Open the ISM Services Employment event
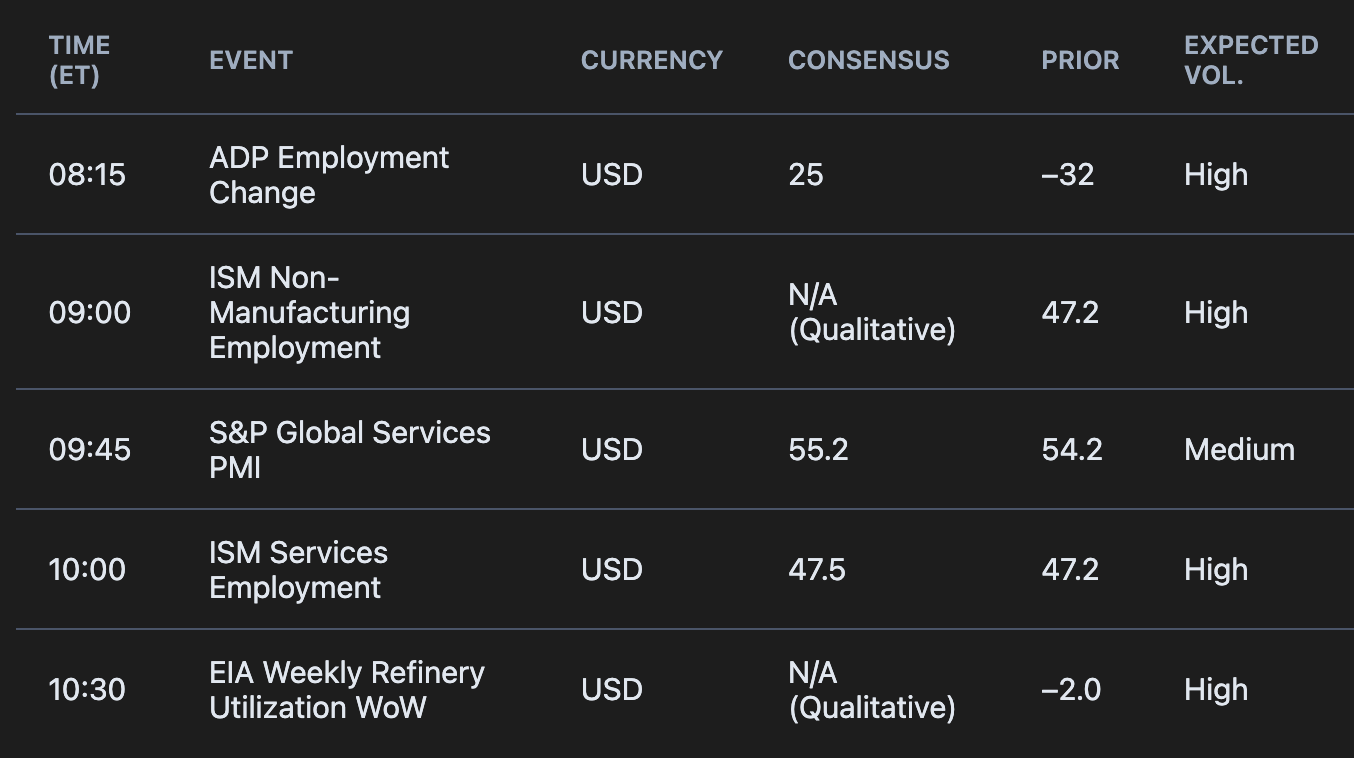 tap(298, 569)
